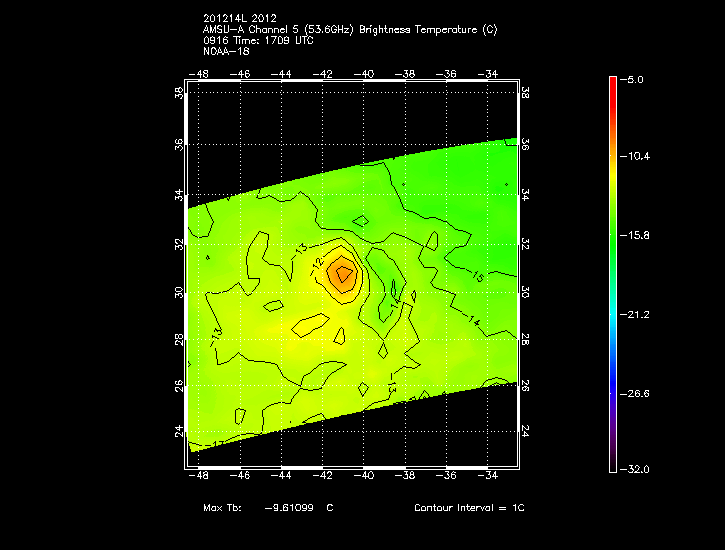Click the -40 longitude label on top axis

(x=365, y=74)
